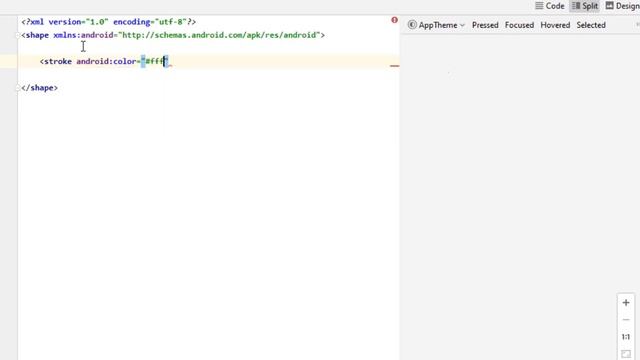This screenshot has width=640, height=360.
Task: Click the schemas.android.com namespace URL
Action: coord(220,35)
